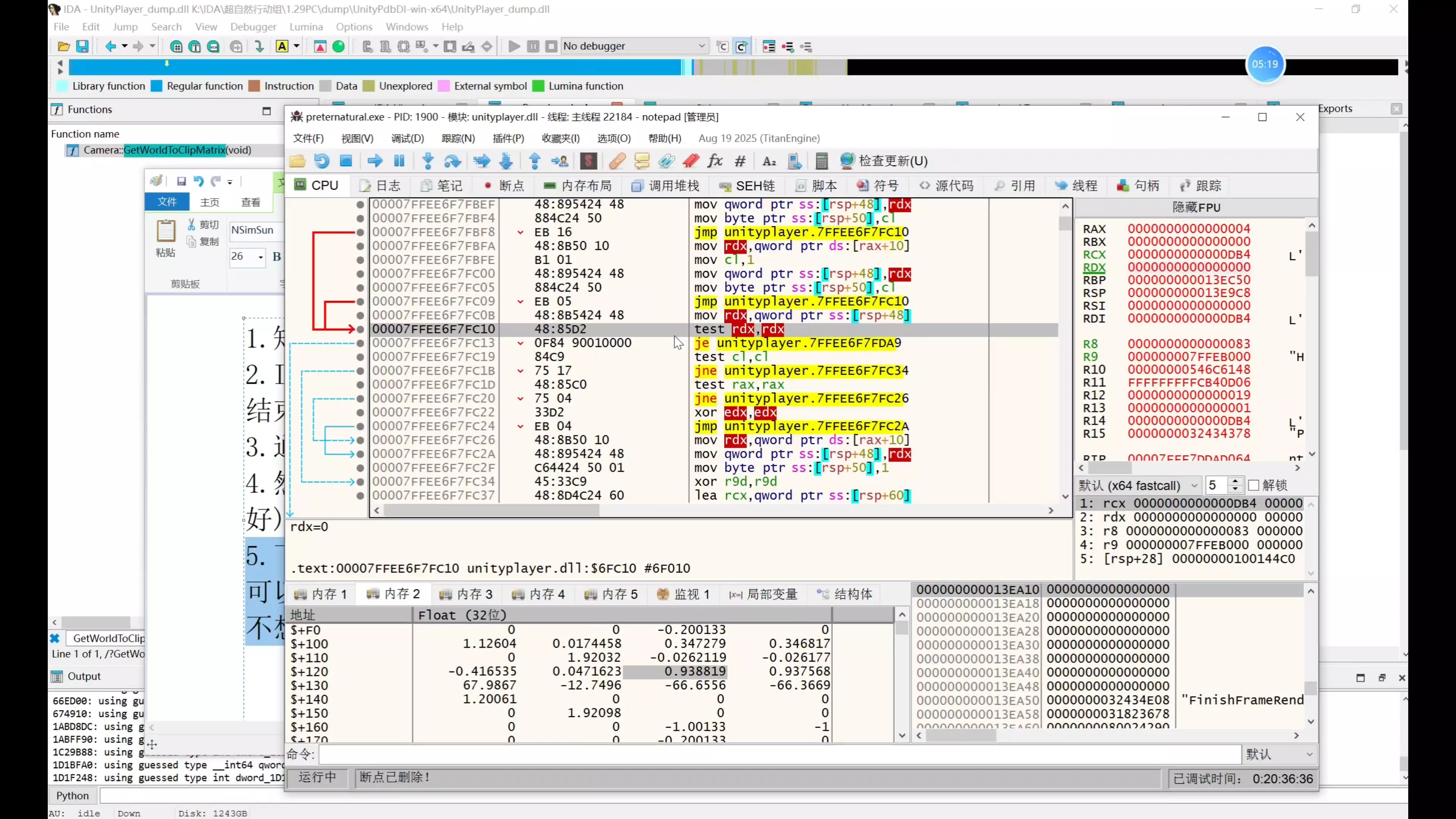Pause execution in the x64dbg toolbar
The image size is (1456, 819).
click(399, 161)
